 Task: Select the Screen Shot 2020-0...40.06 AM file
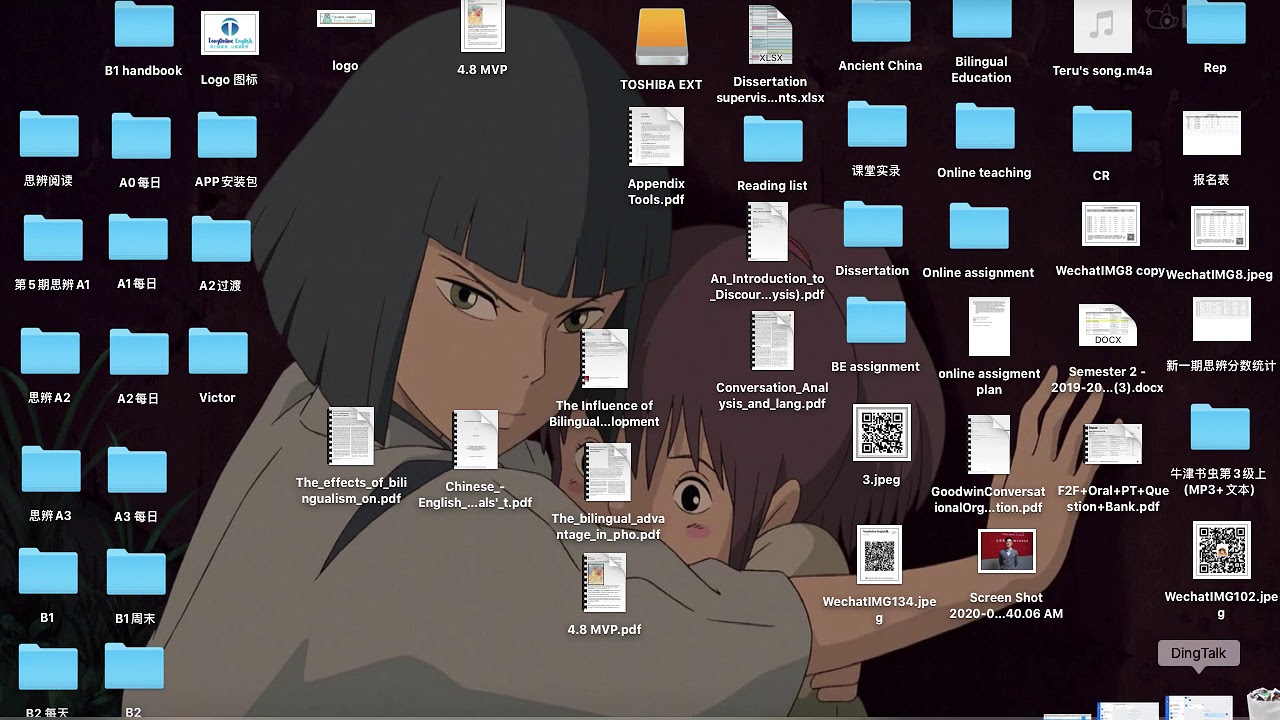click(1007, 551)
